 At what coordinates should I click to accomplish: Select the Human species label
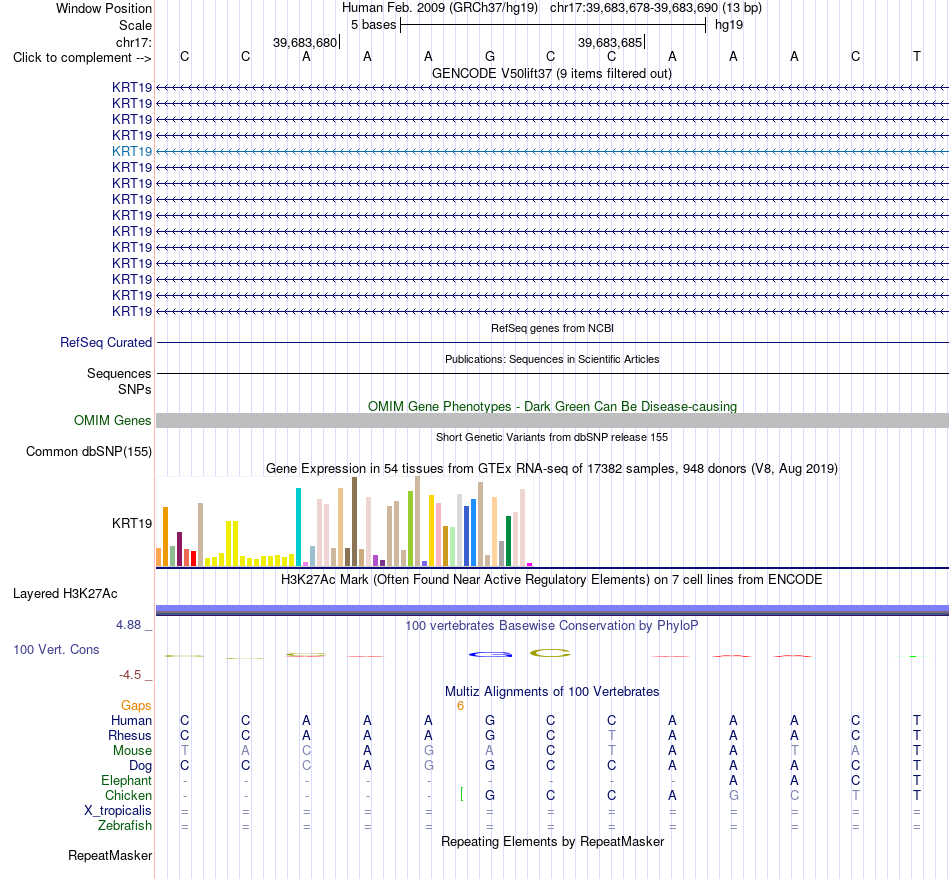point(131,721)
